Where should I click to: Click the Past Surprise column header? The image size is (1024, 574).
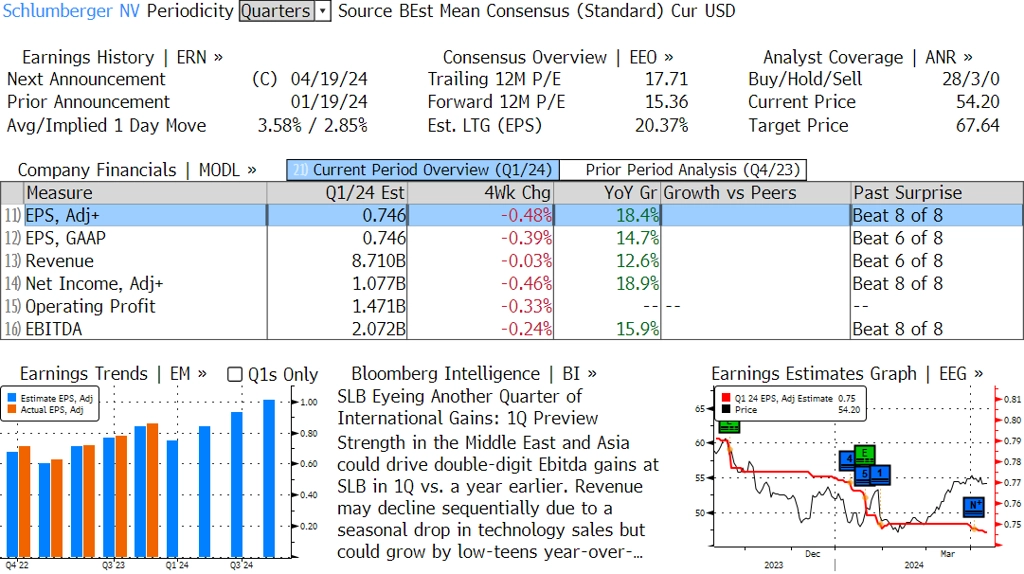coord(936,193)
